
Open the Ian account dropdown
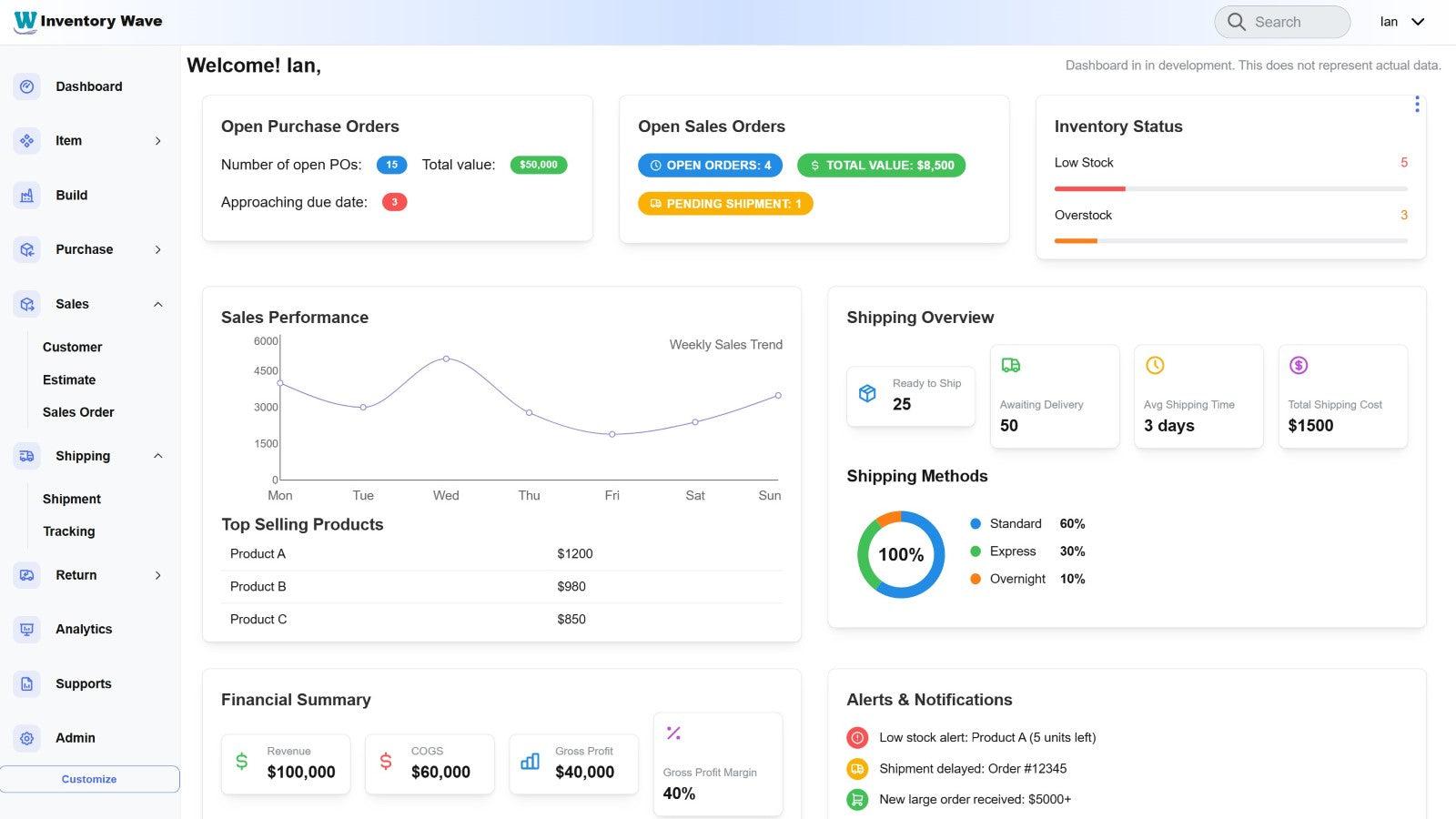click(1401, 21)
